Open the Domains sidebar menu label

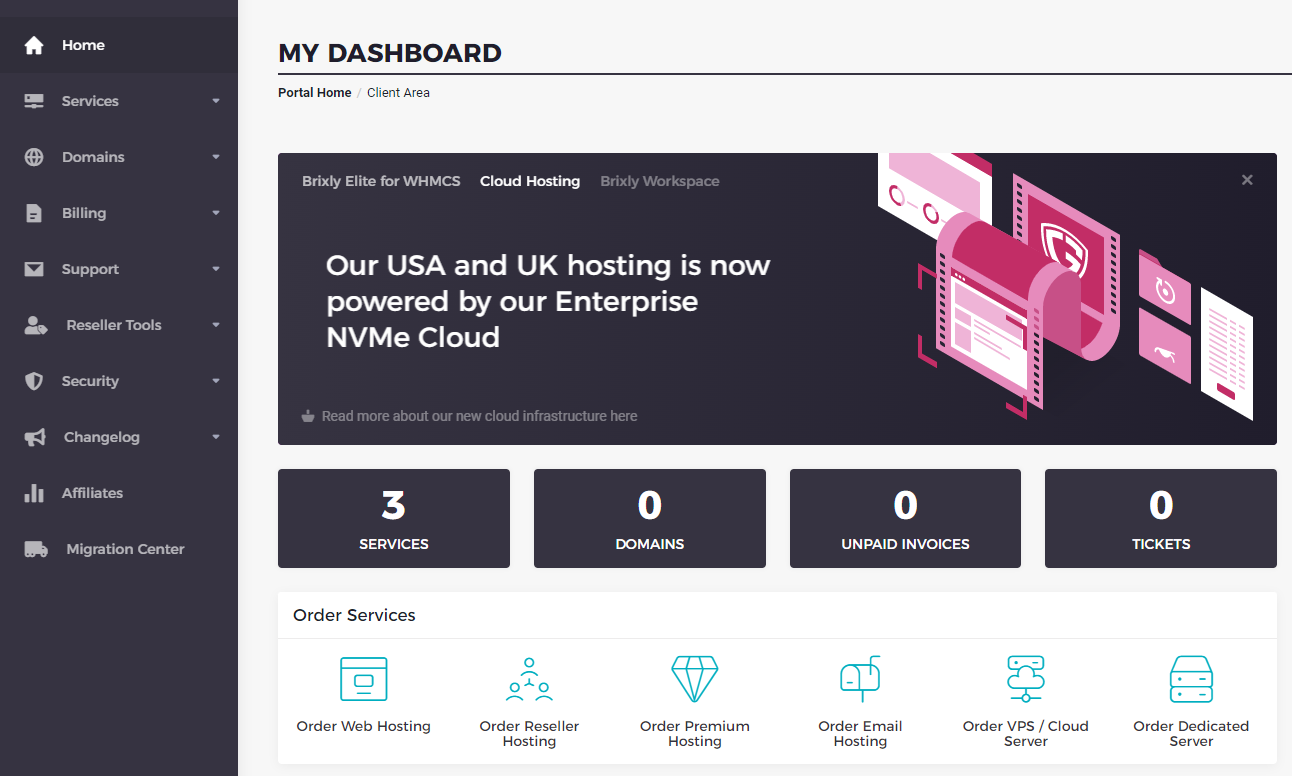tap(93, 157)
